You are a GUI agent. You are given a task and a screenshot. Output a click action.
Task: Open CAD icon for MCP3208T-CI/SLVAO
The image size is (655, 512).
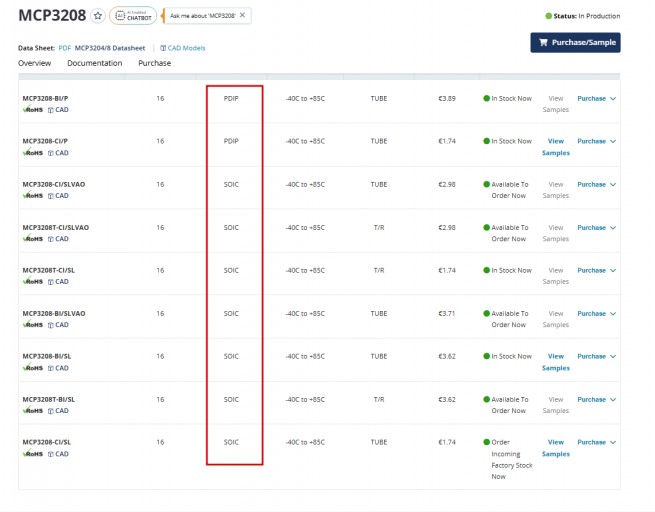58,239
